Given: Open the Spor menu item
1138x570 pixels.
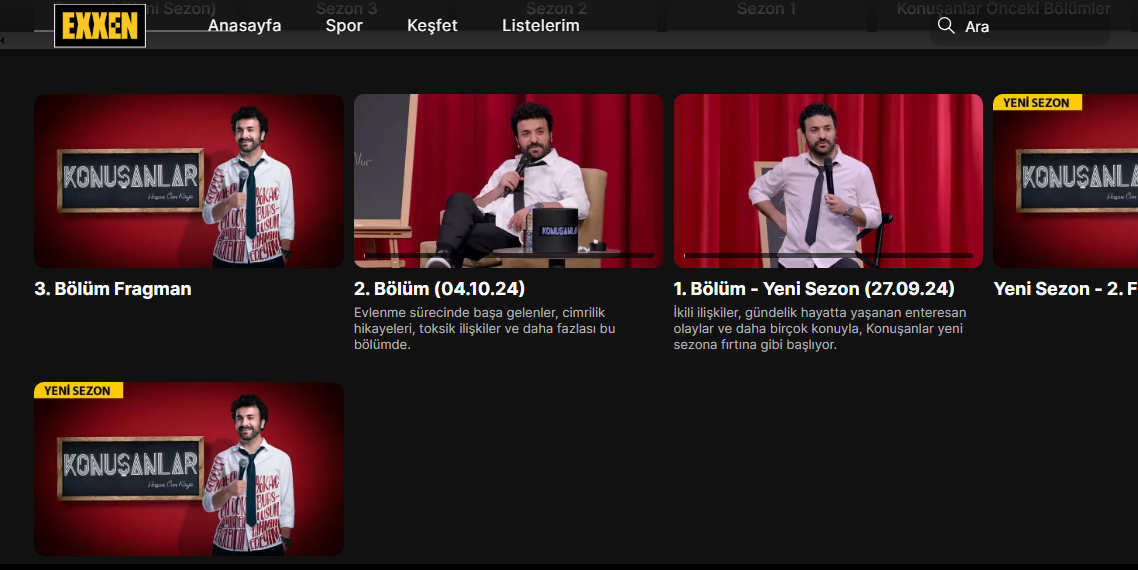Looking at the screenshot, I should pos(344,25).
